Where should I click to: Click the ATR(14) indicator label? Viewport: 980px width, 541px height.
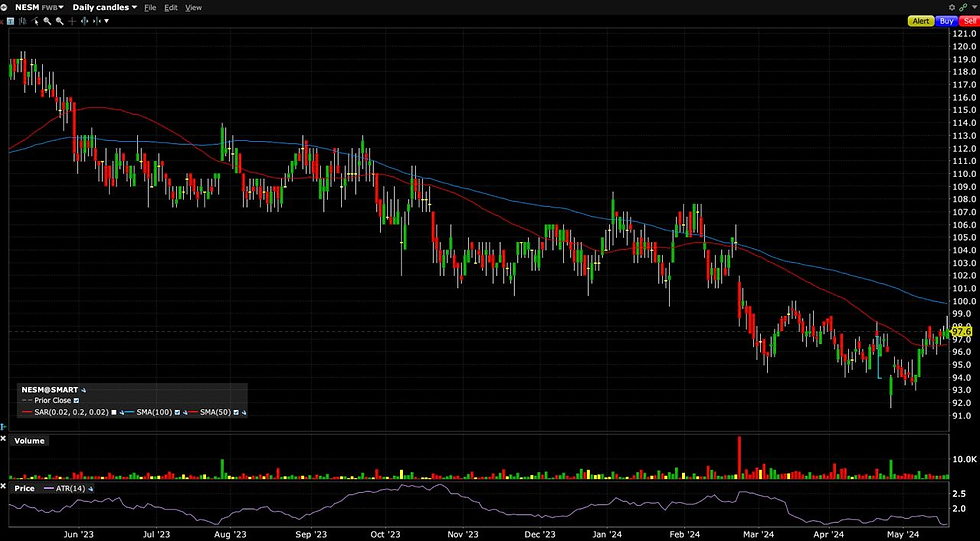pyautogui.click(x=71, y=489)
